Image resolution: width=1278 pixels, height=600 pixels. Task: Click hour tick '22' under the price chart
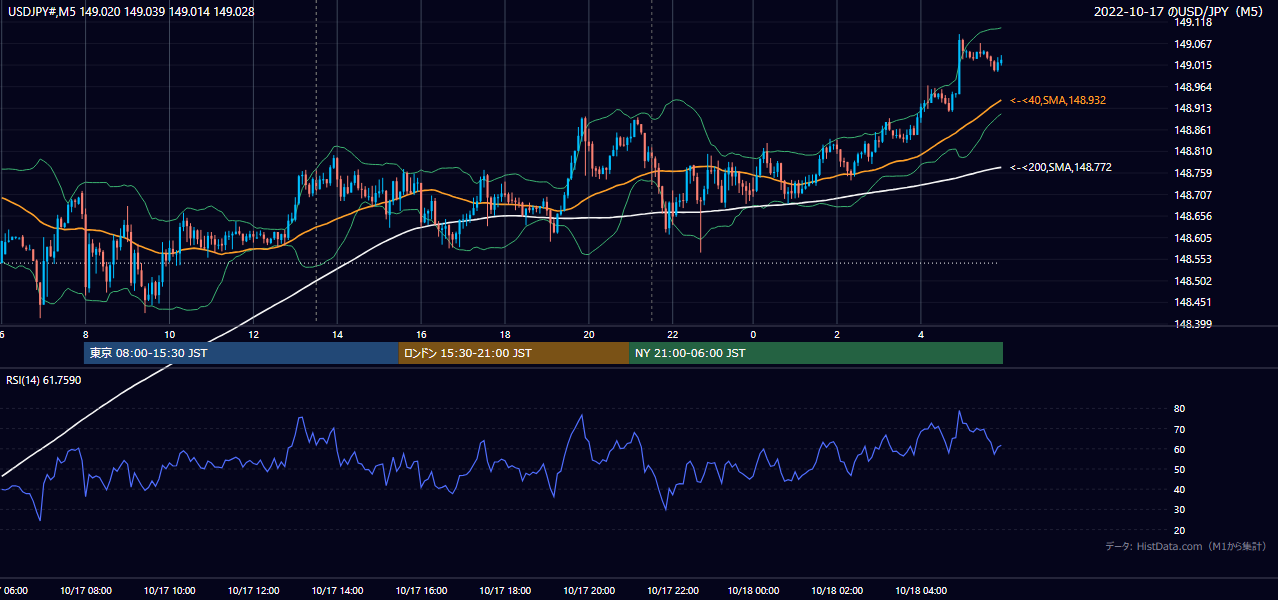(x=673, y=334)
